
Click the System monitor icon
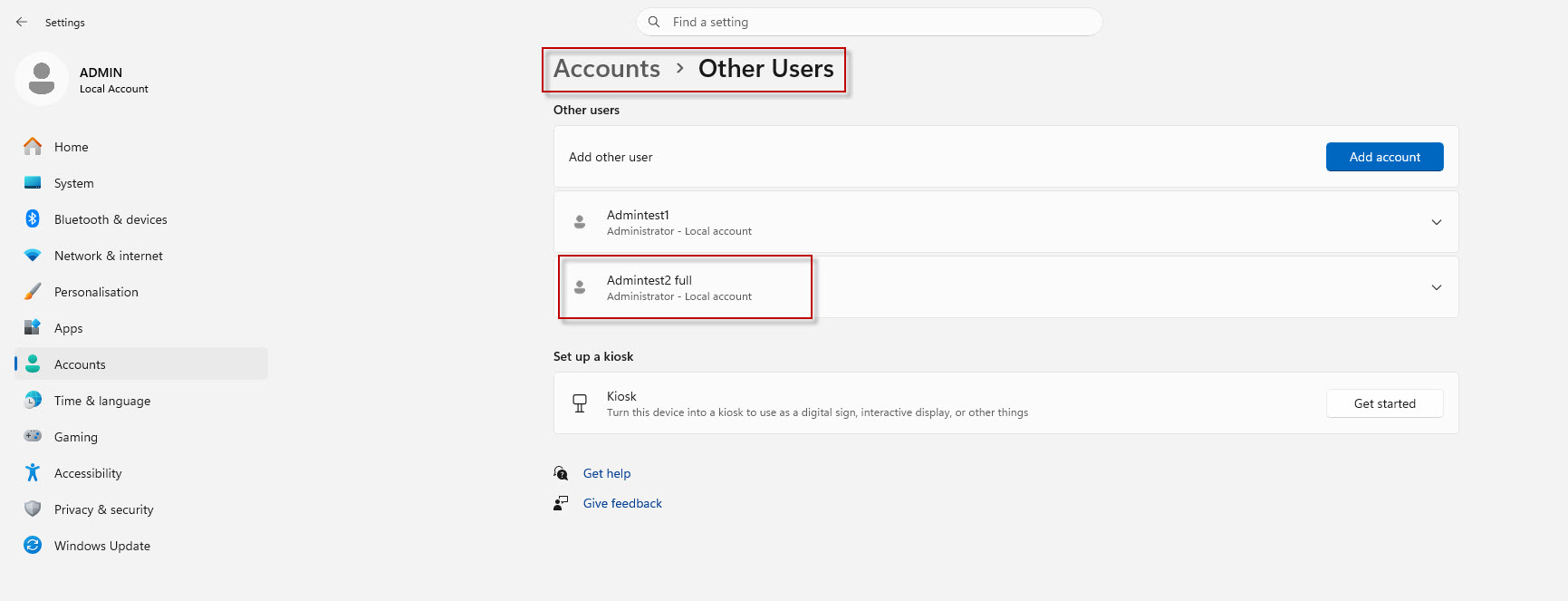(x=33, y=182)
